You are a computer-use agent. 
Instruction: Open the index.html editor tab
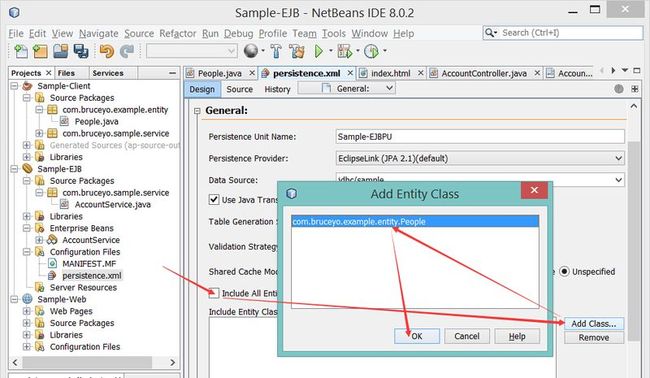pos(390,73)
